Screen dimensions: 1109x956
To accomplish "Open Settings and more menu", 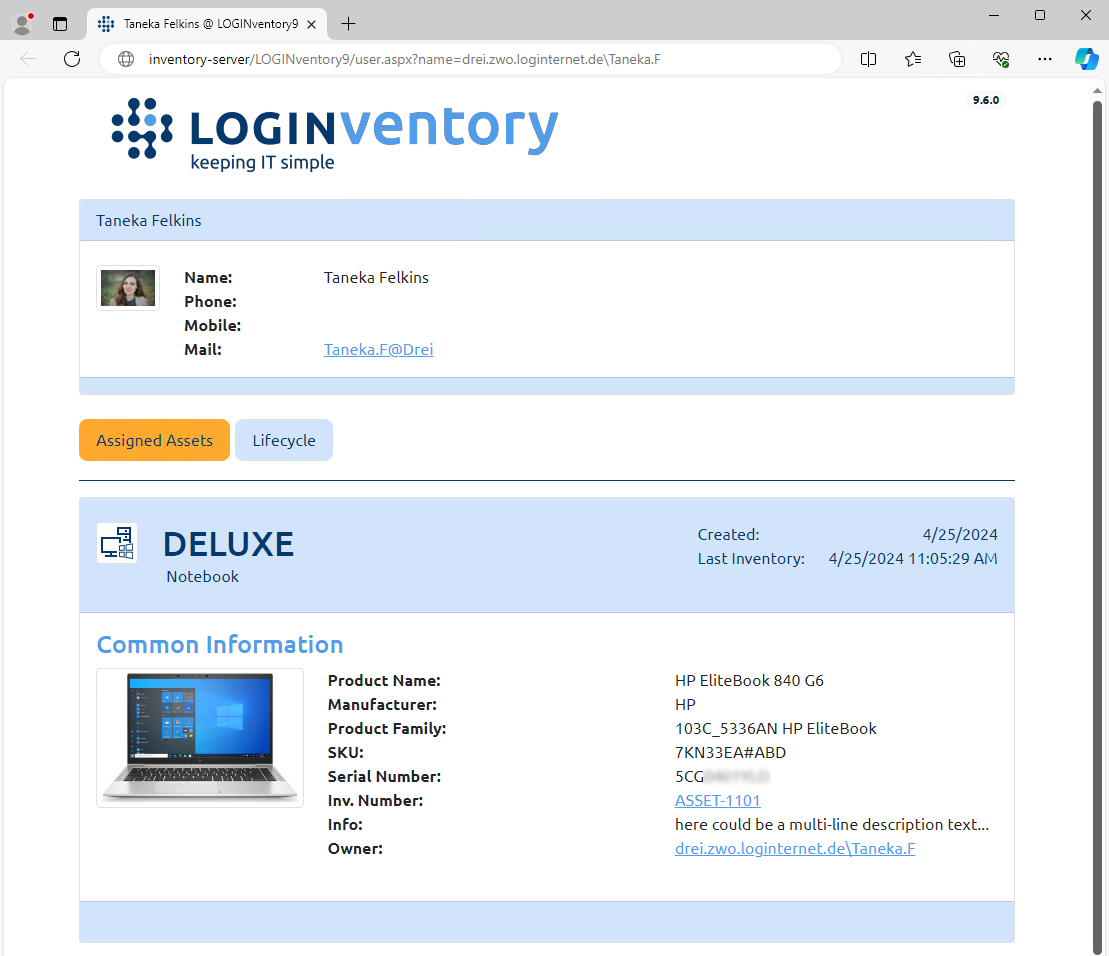I will (1045, 59).
